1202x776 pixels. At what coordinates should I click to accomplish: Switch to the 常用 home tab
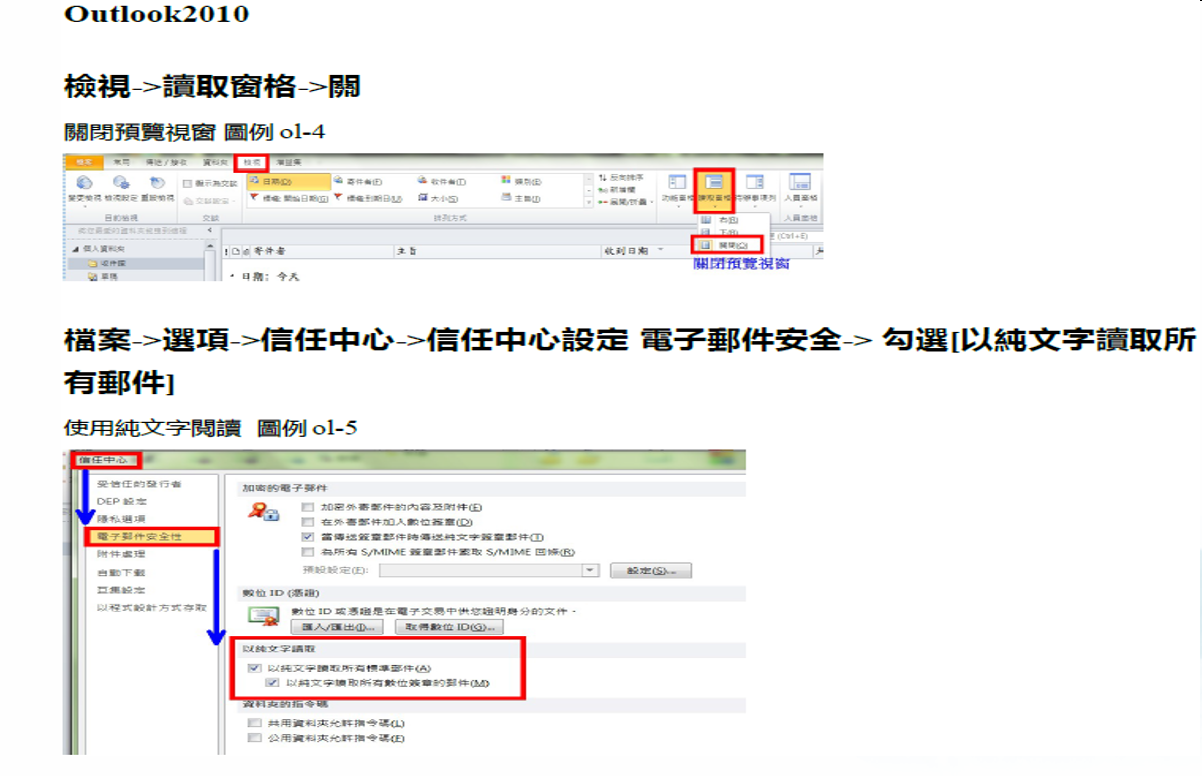[x=121, y=161]
